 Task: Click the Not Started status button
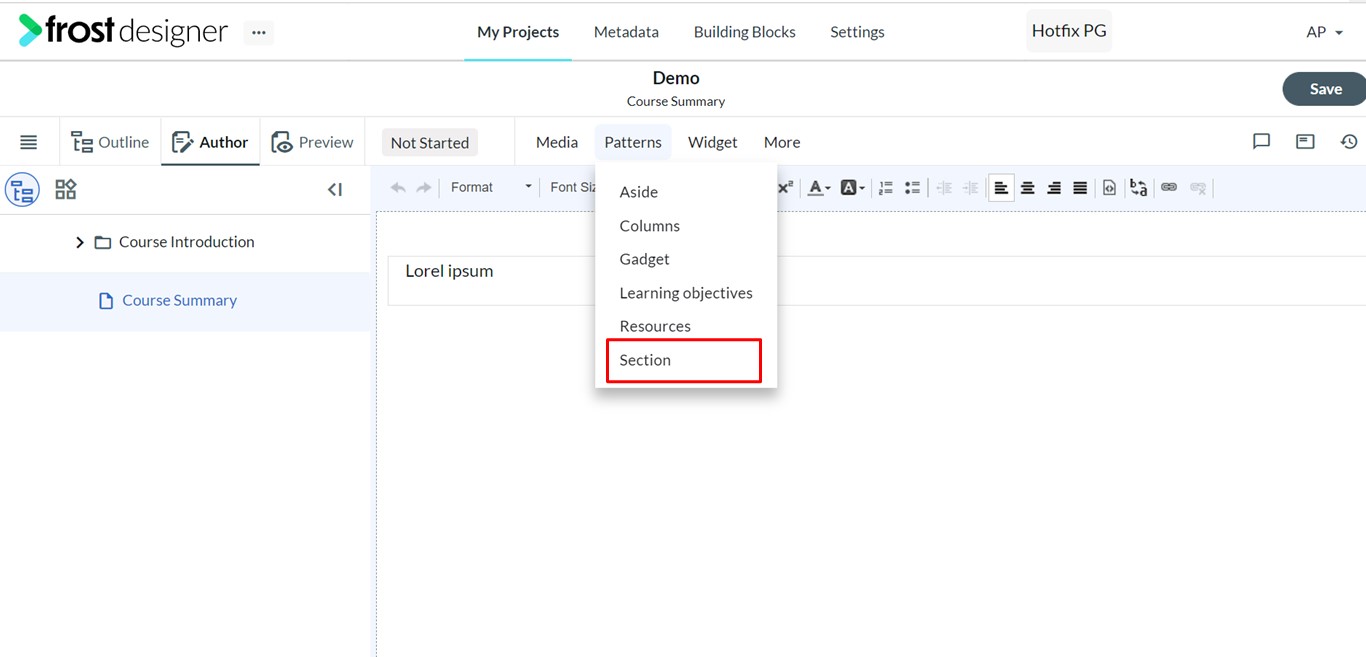(430, 142)
